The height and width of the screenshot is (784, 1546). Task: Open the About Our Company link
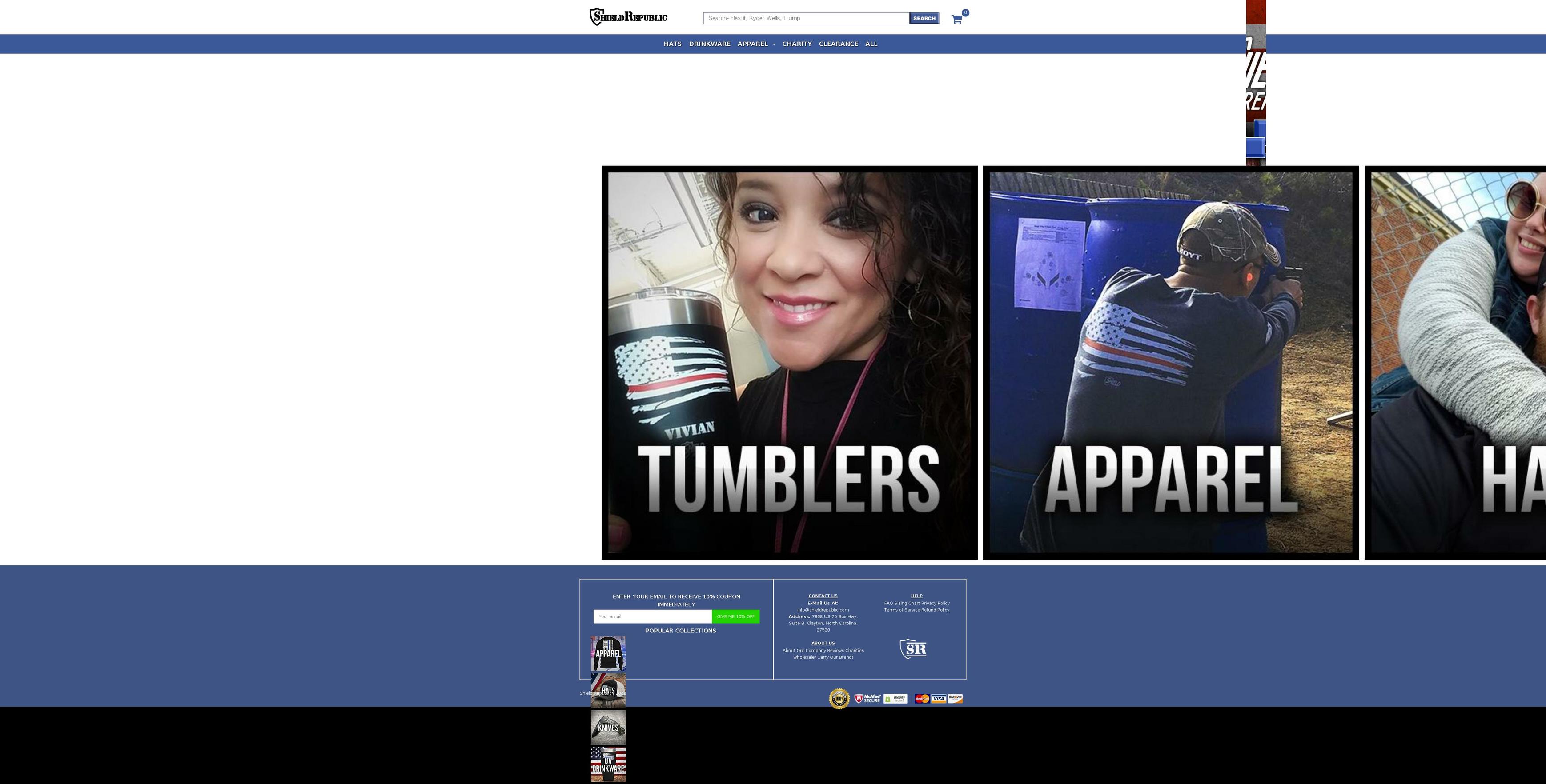804,651
